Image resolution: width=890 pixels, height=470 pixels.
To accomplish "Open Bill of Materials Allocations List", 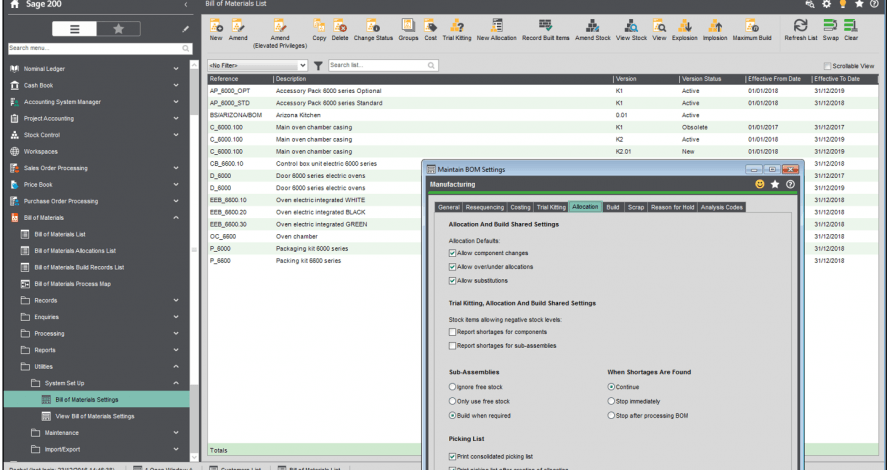I will point(75,251).
